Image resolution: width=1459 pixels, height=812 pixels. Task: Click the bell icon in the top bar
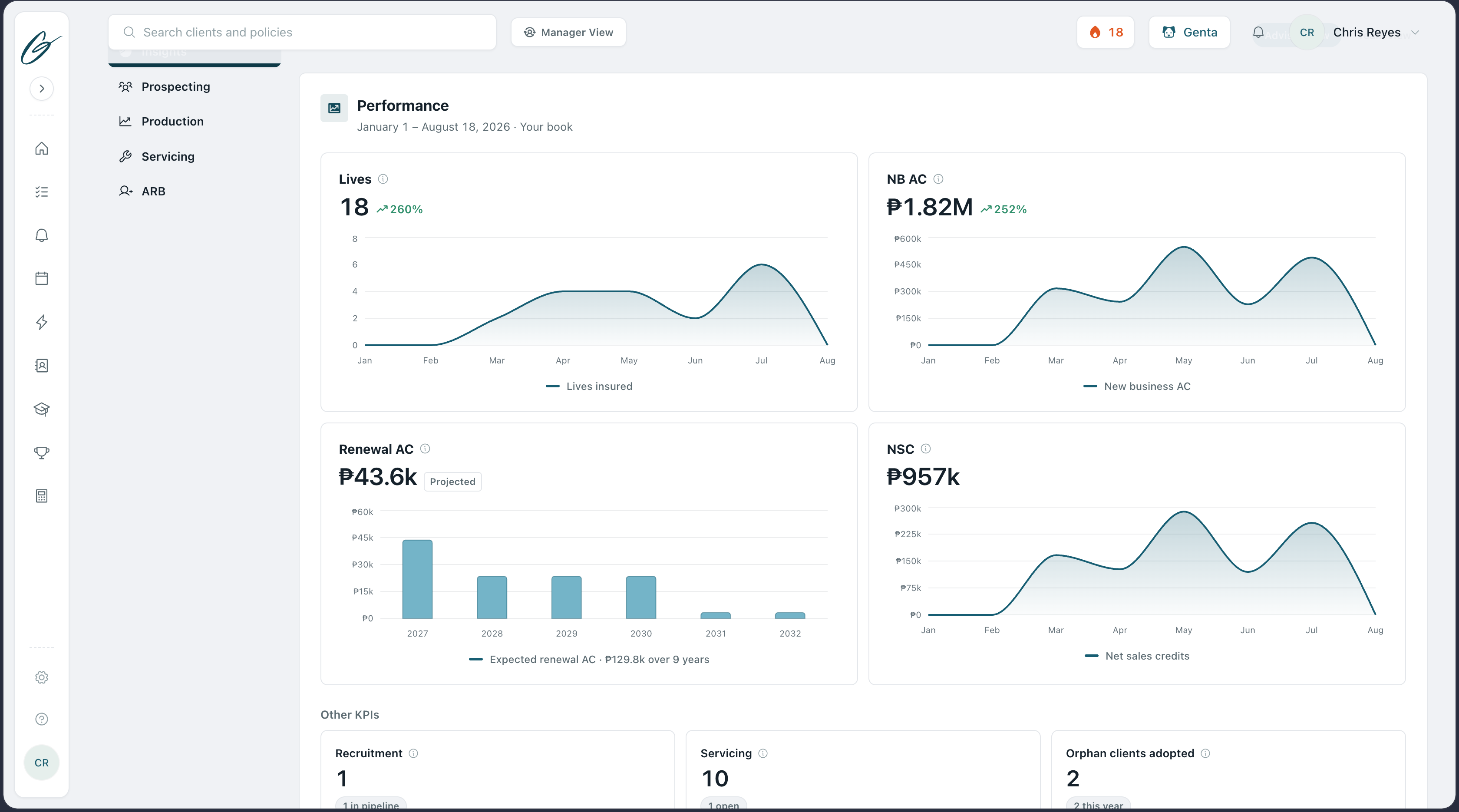[x=1258, y=32]
